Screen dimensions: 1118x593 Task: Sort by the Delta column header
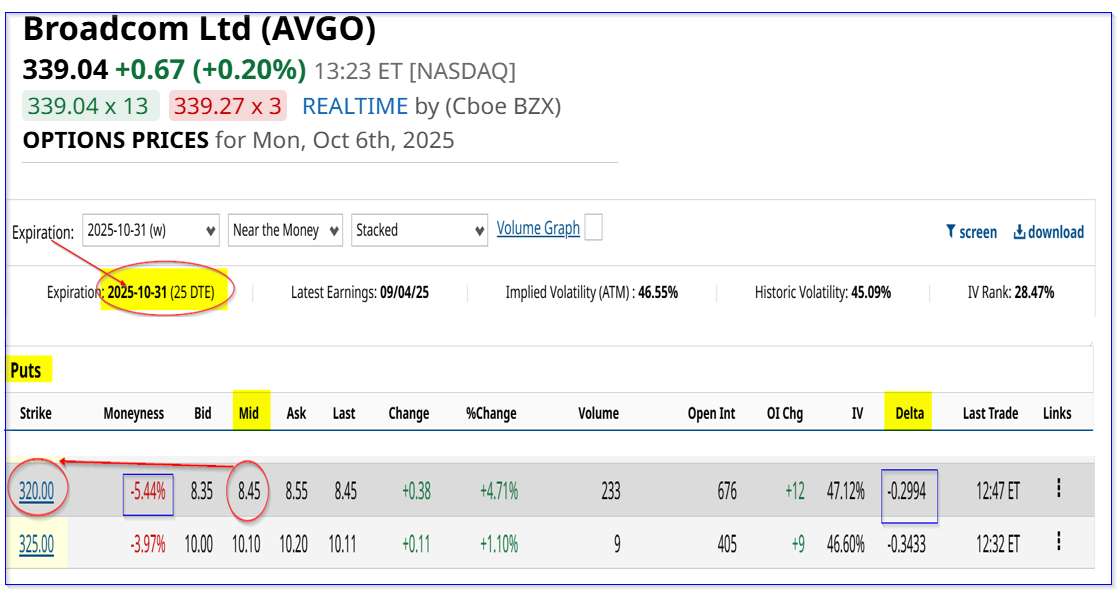[910, 413]
